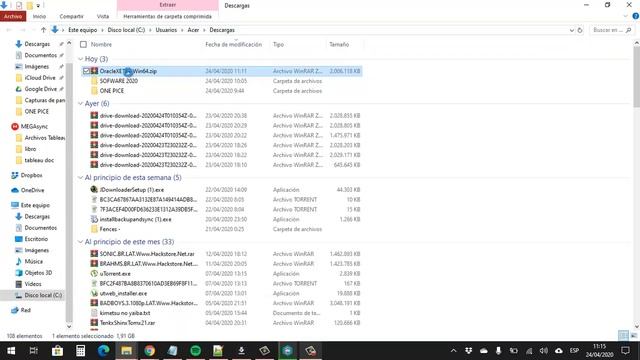Open Task View on the taskbar
640x360 pixels.
(34, 351)
